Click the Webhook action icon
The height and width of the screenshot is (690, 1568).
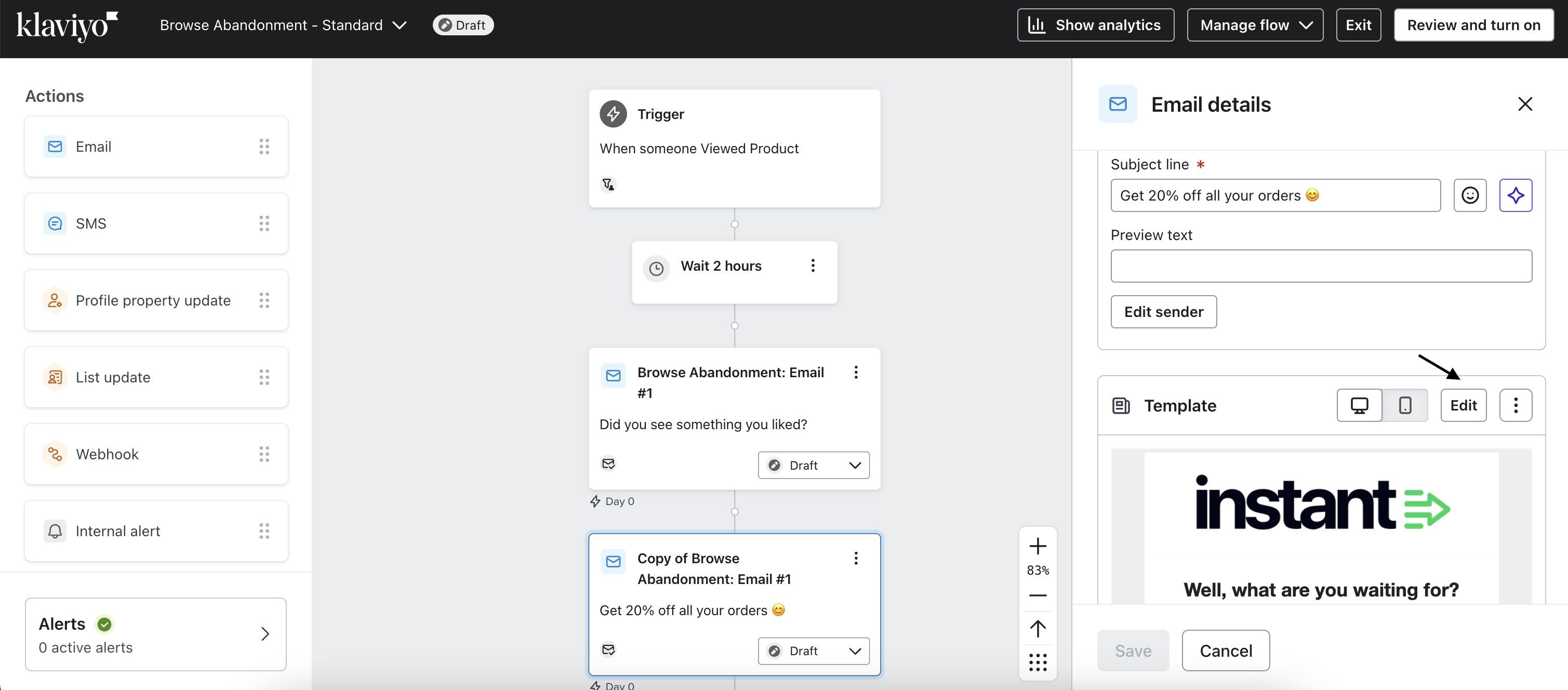[55, 454]
